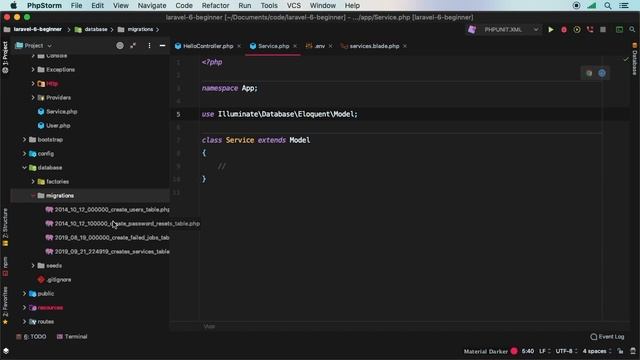The image size is (640, 360).
Task: Open the Tools menu
Action: pyautogui.click(x=269, y=6)
